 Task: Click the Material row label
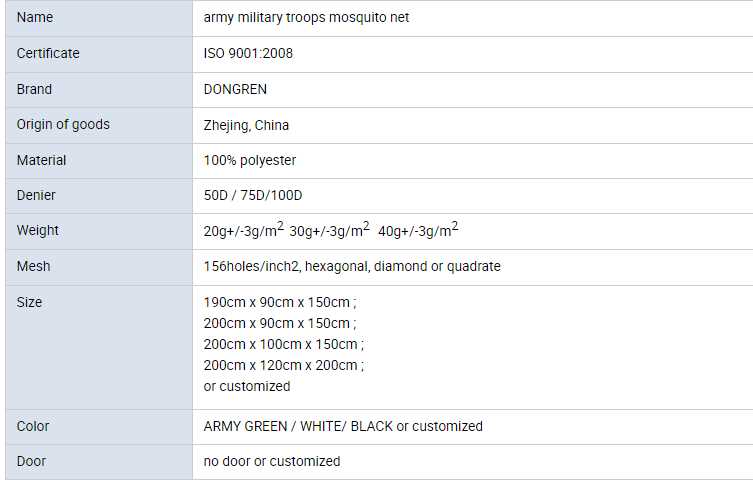click(x=42, y=160)
